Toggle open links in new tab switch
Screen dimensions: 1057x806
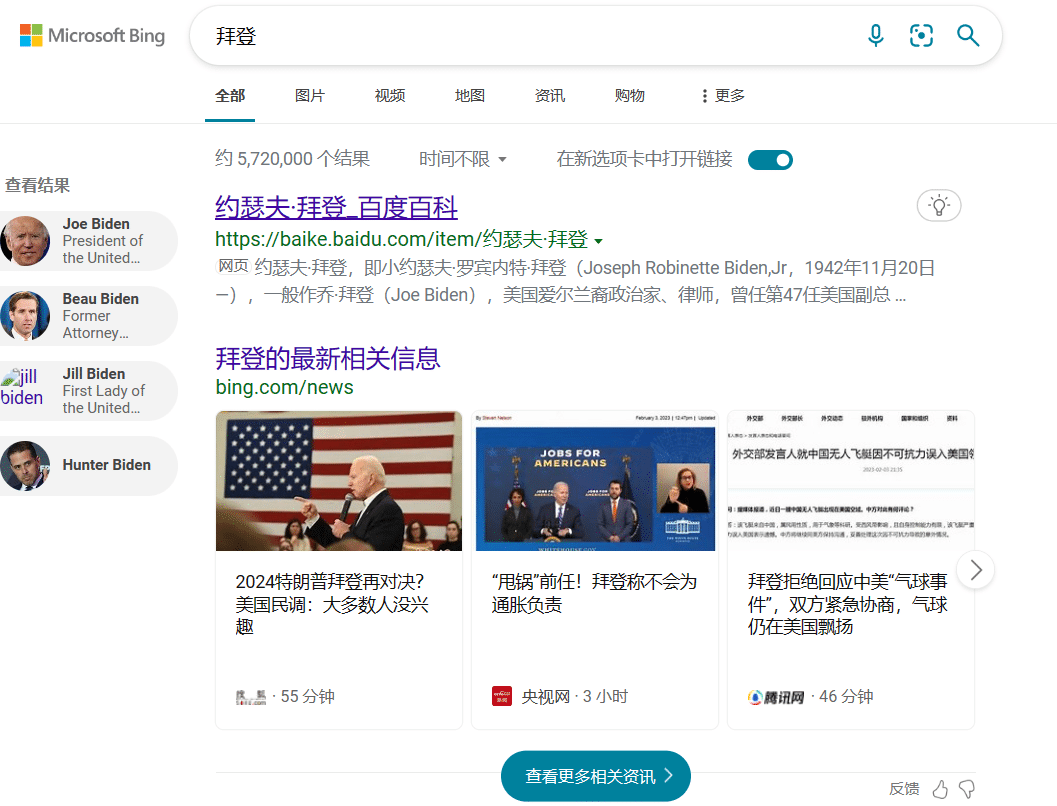[x=770, y=160]
